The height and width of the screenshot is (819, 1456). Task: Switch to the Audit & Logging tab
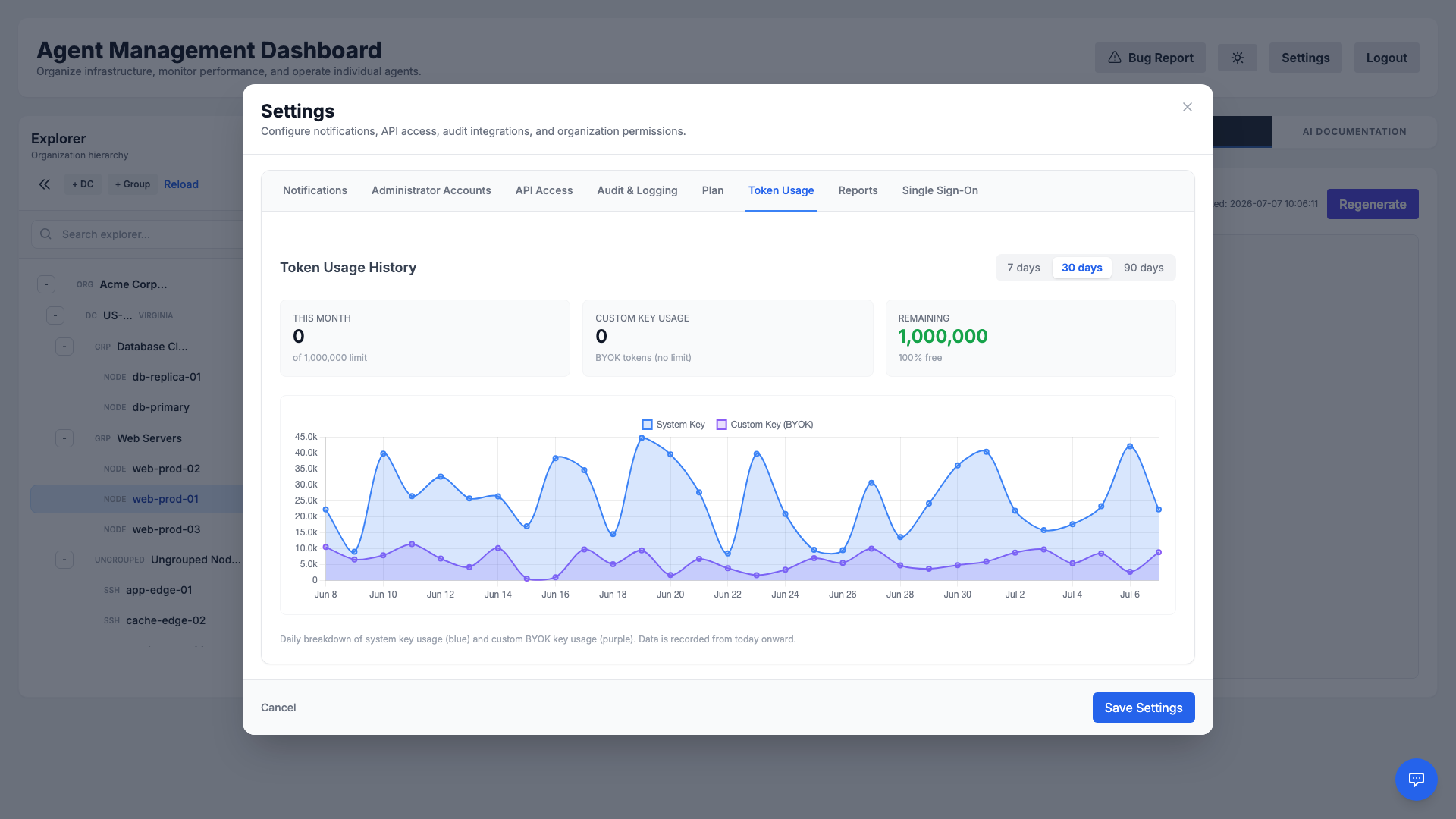(637, 190)
